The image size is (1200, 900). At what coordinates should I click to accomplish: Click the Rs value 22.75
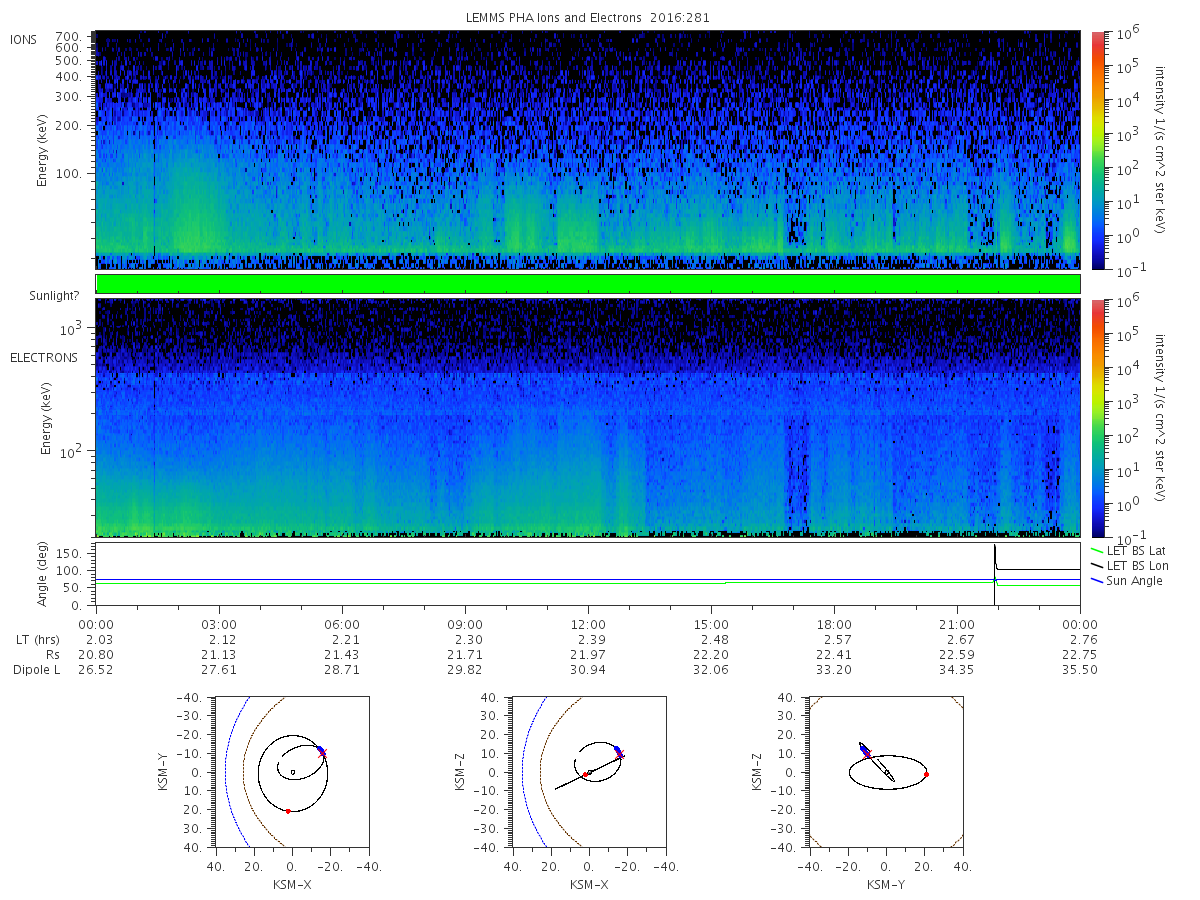tap(1081, 654)
